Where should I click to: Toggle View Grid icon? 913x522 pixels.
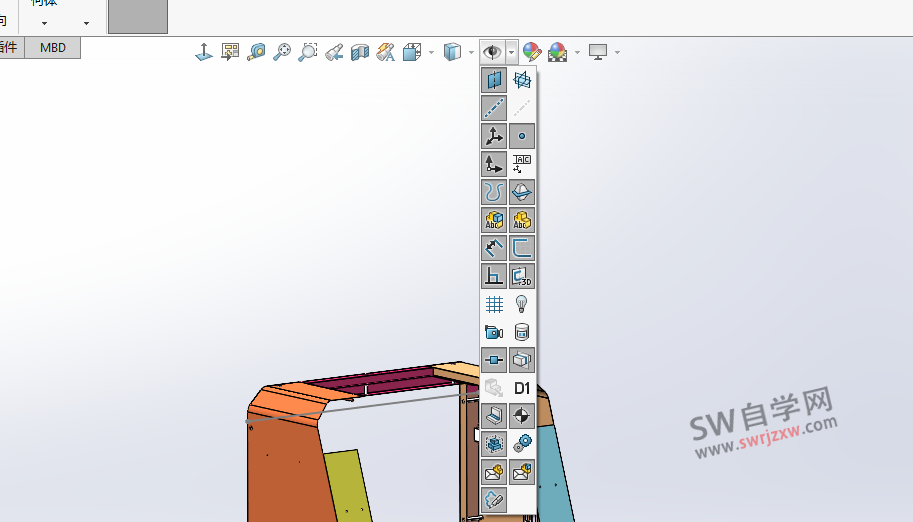(x=494, y=304)
